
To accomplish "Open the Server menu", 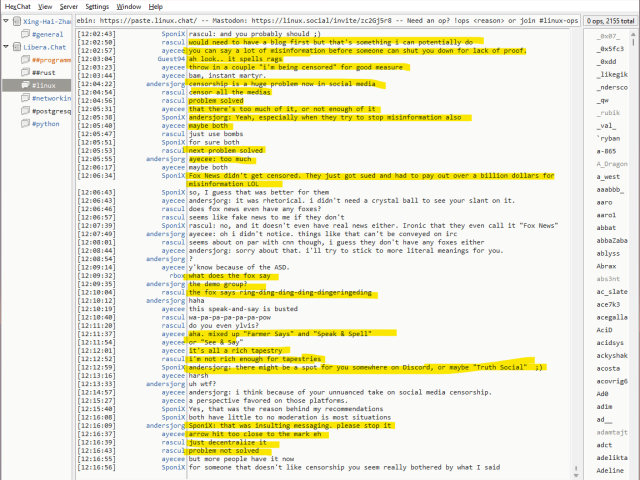I will click(69, 7).
